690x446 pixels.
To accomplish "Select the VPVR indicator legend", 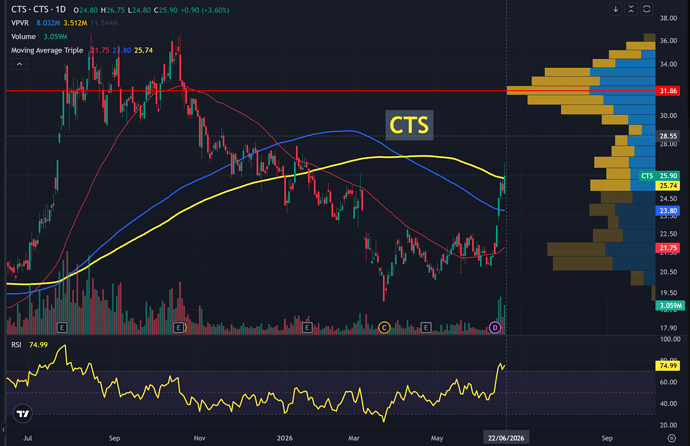I will click(20, 23).
